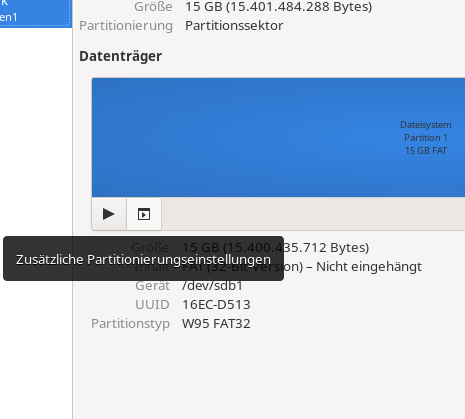Click the Gerät label
Image resolution: width=465 pixels, height=419 pixels.
coord(152,286)
